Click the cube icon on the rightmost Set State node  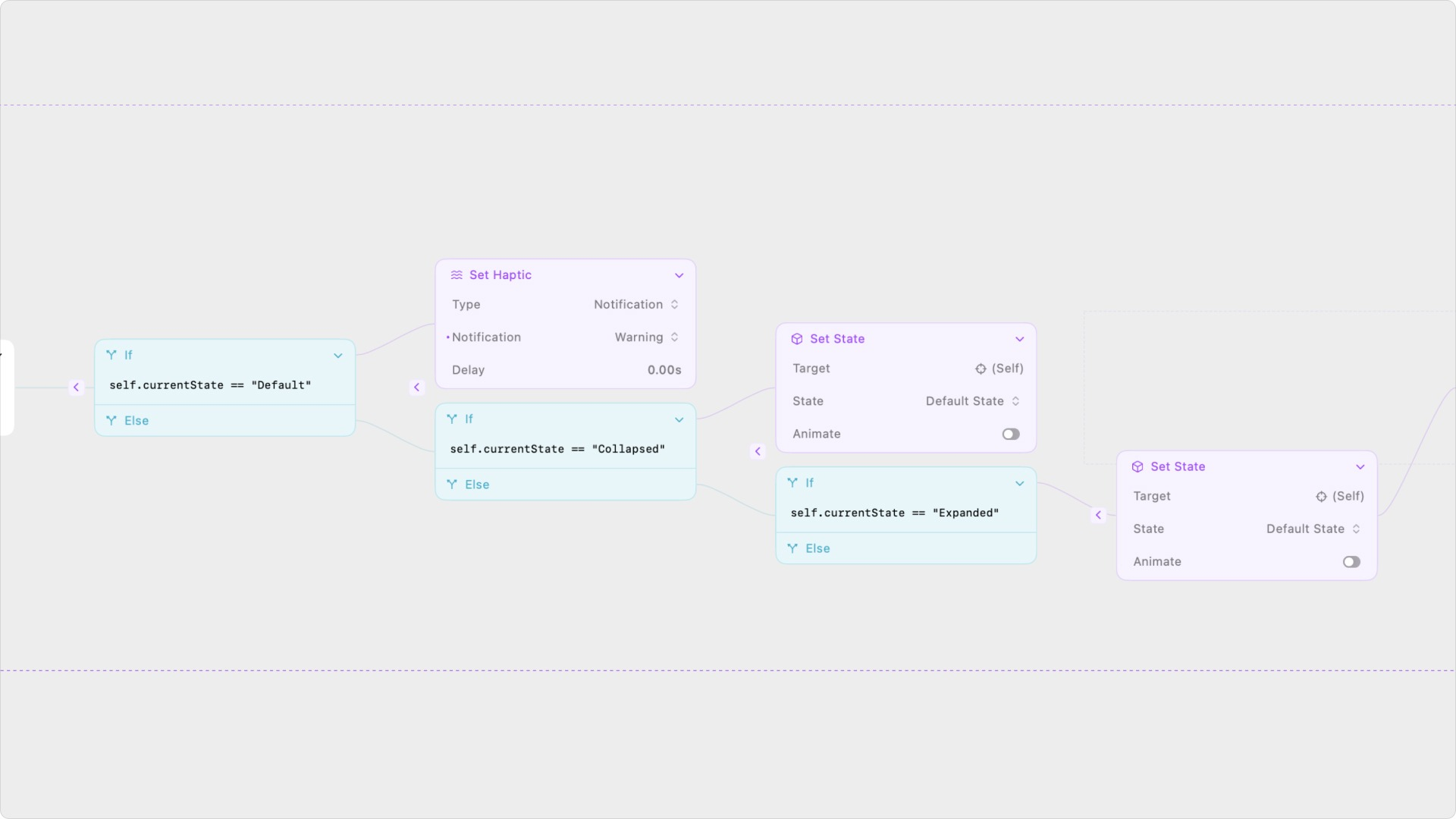click(1137, 467)
